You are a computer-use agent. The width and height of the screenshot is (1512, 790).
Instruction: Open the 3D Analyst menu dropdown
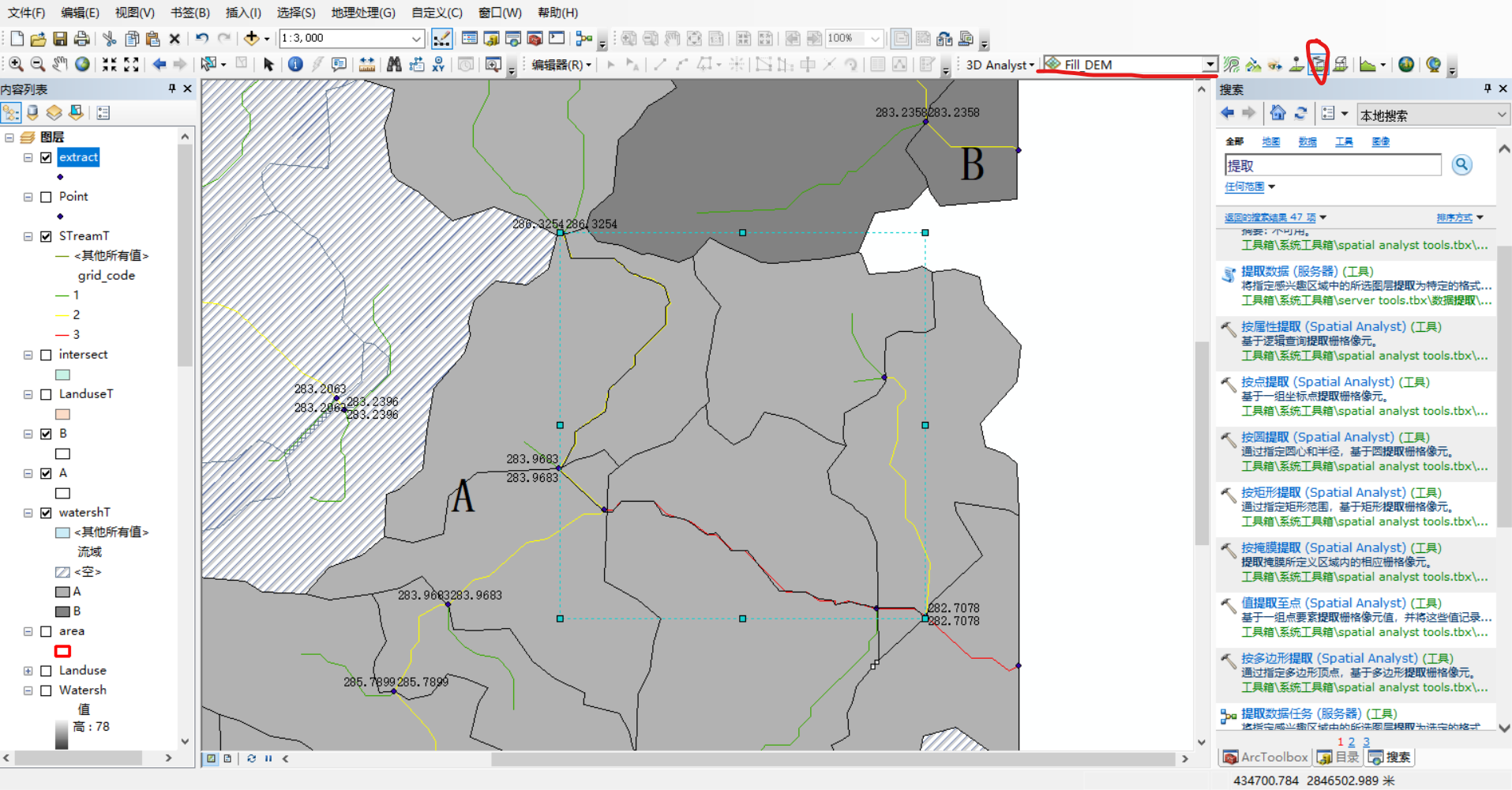click(1000, 65)
